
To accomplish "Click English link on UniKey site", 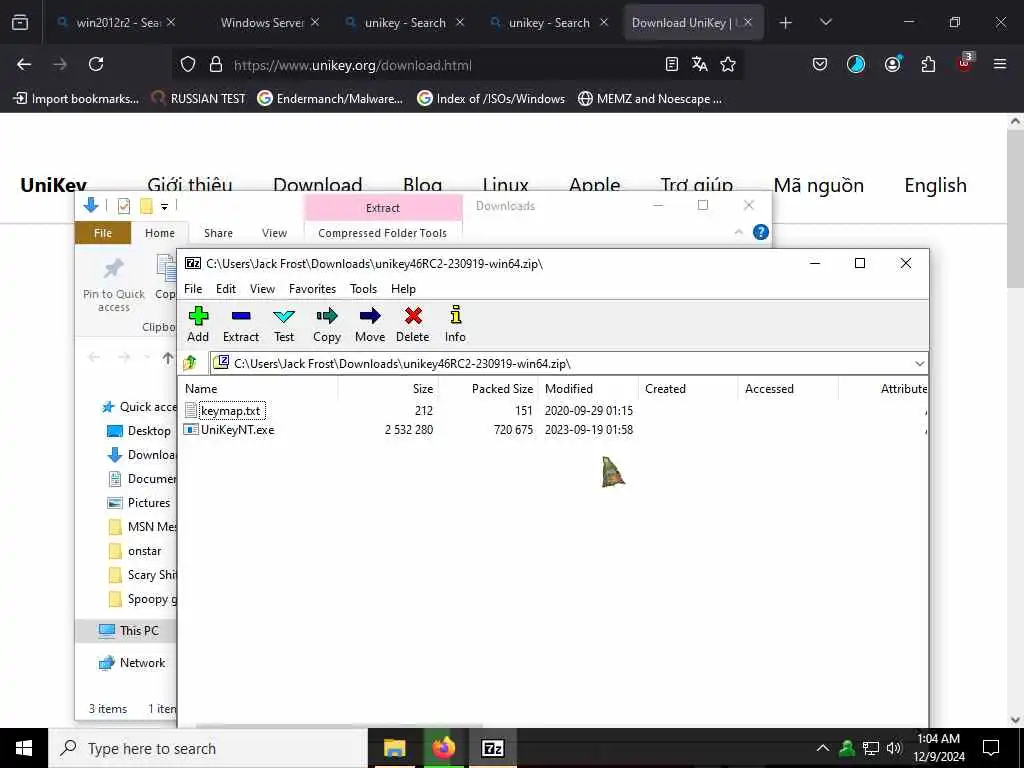I will [x=935, y=185].
